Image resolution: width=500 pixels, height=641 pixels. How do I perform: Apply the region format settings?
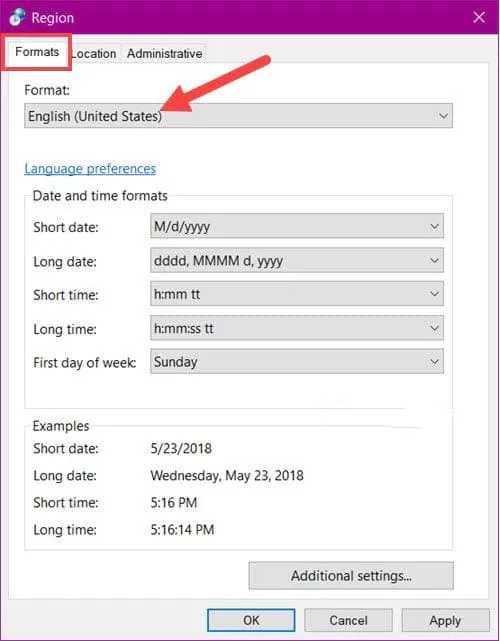point(445,620)
